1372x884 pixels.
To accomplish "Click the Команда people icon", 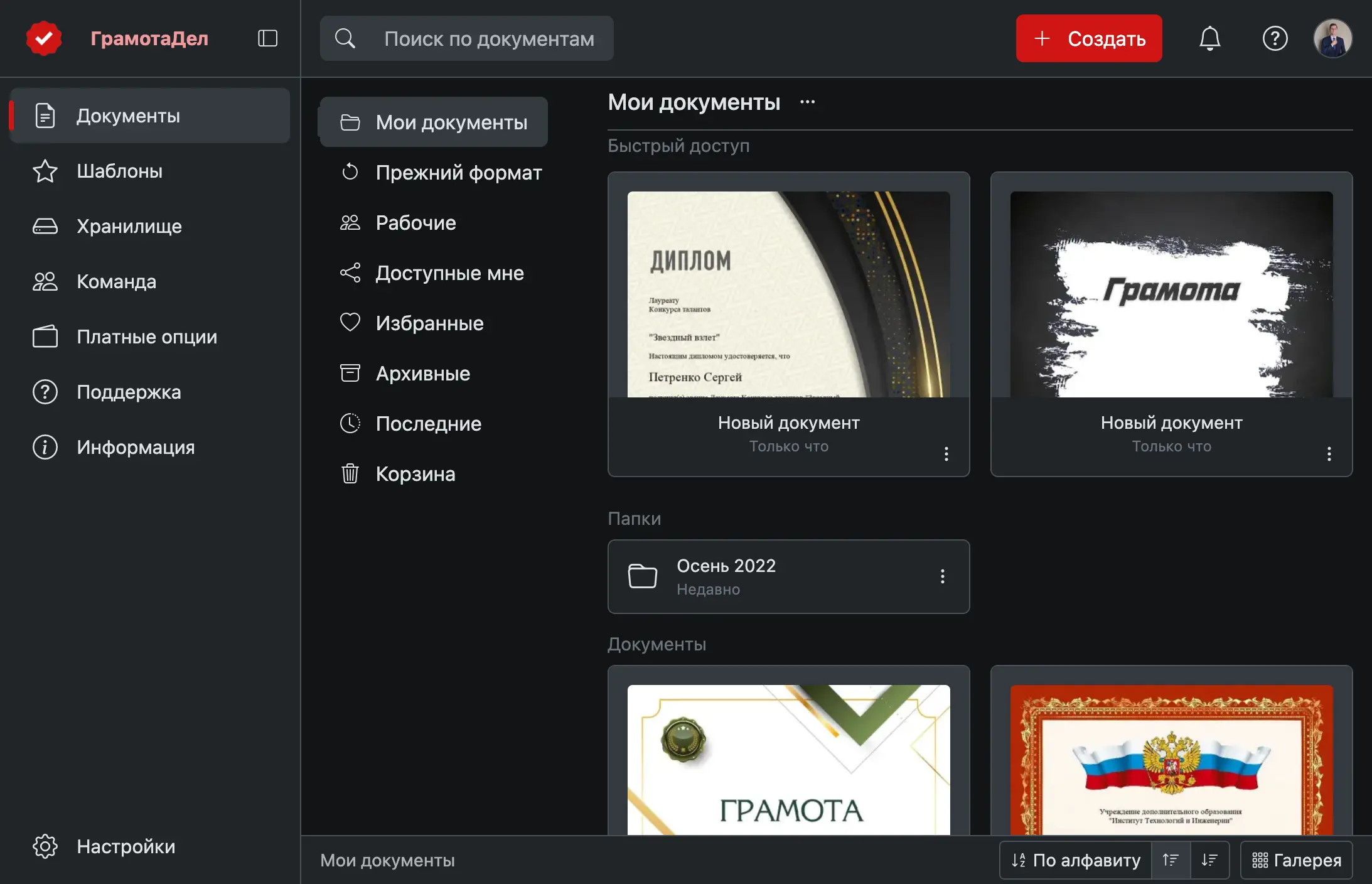I will pos(45,281).
